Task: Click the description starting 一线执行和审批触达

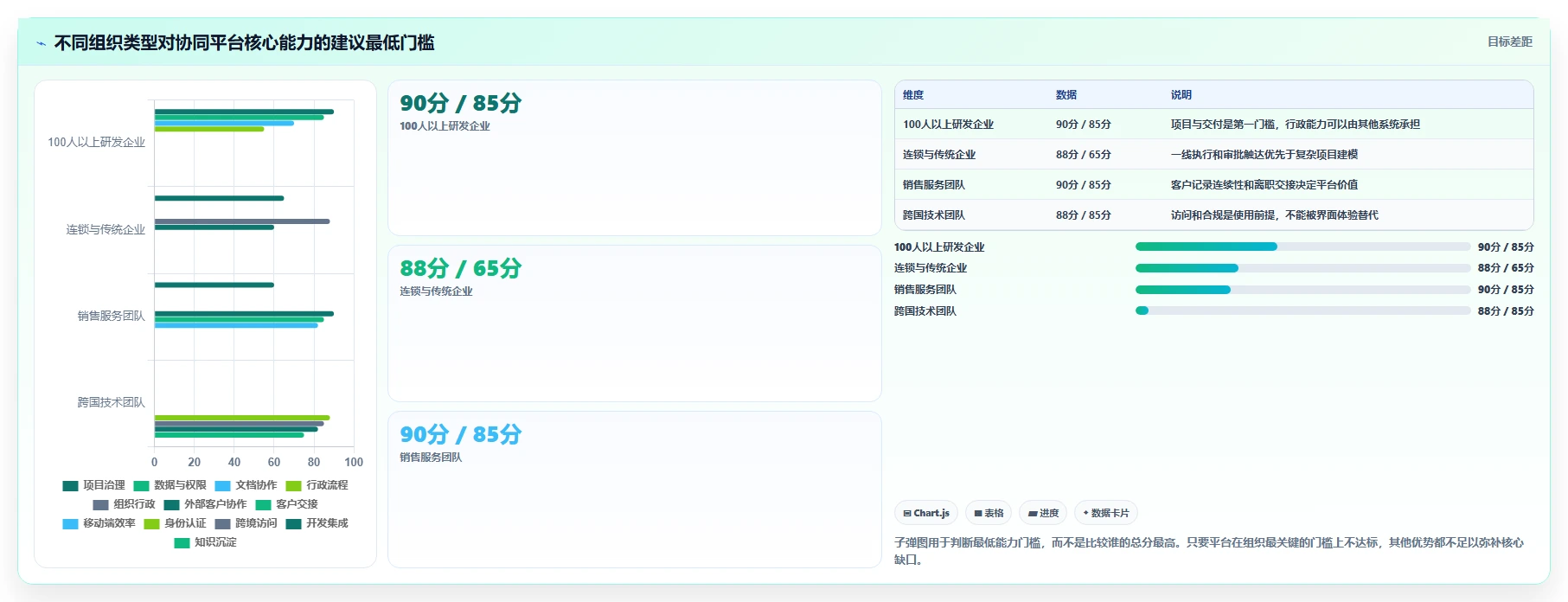Action: point(1264,155)
